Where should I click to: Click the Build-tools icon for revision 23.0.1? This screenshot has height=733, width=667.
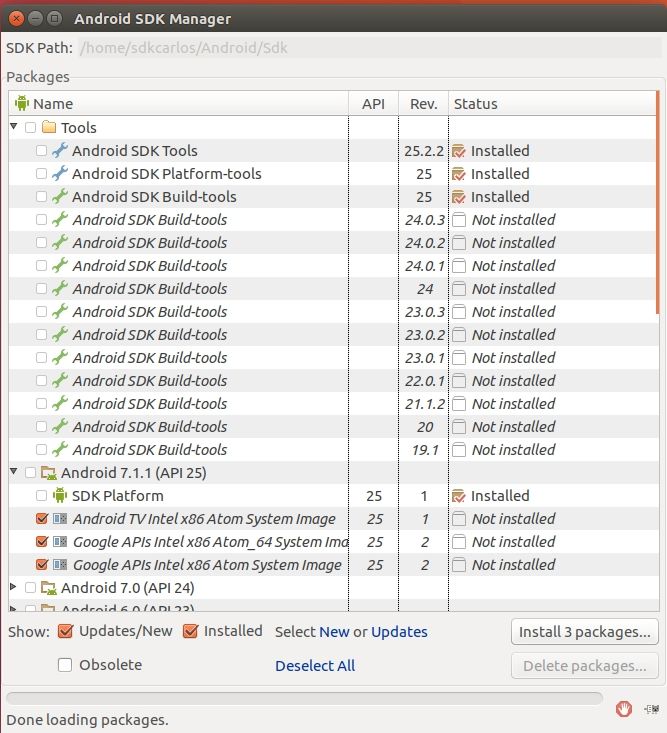(x=60, y=358)
